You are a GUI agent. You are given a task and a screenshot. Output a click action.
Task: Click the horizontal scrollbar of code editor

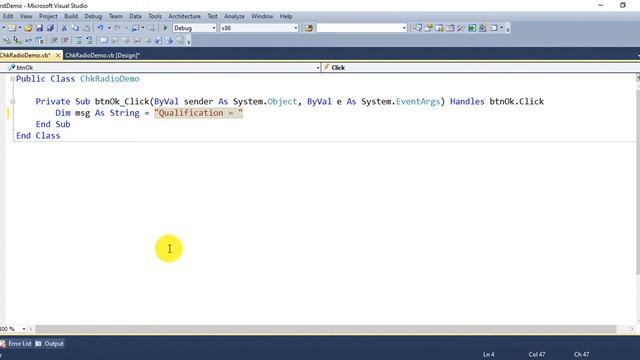(326, 329)
